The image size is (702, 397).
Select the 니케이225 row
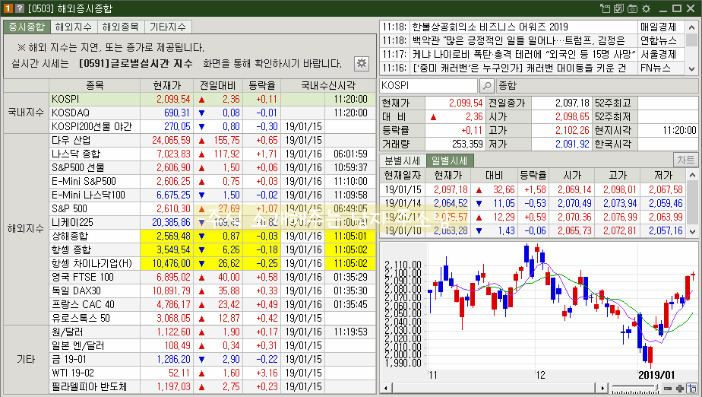pyautogui.click(x=212, y=222)
